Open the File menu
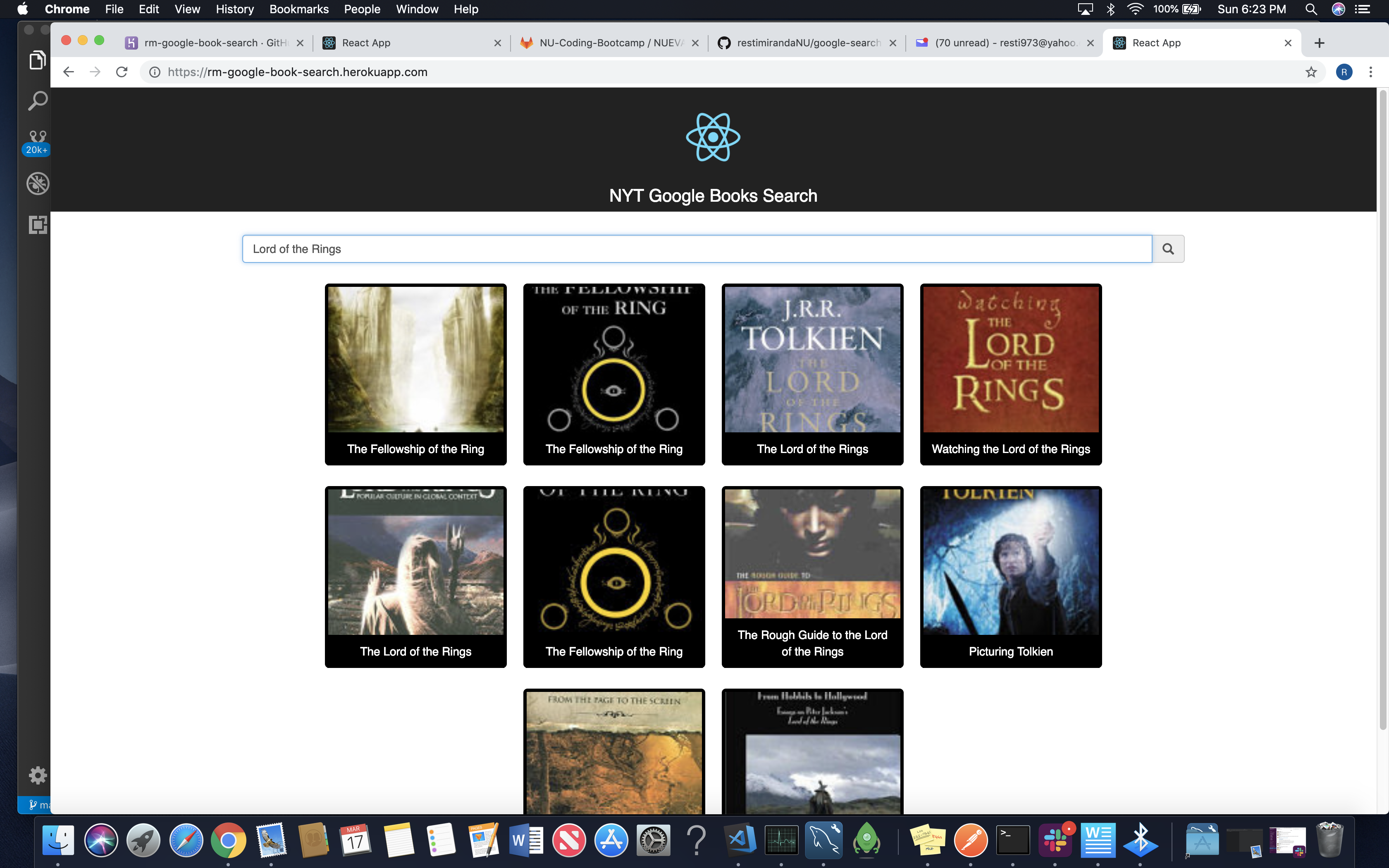Viewport: 1389px width, 868px height. pyautogui.click(x=114, y=9)
